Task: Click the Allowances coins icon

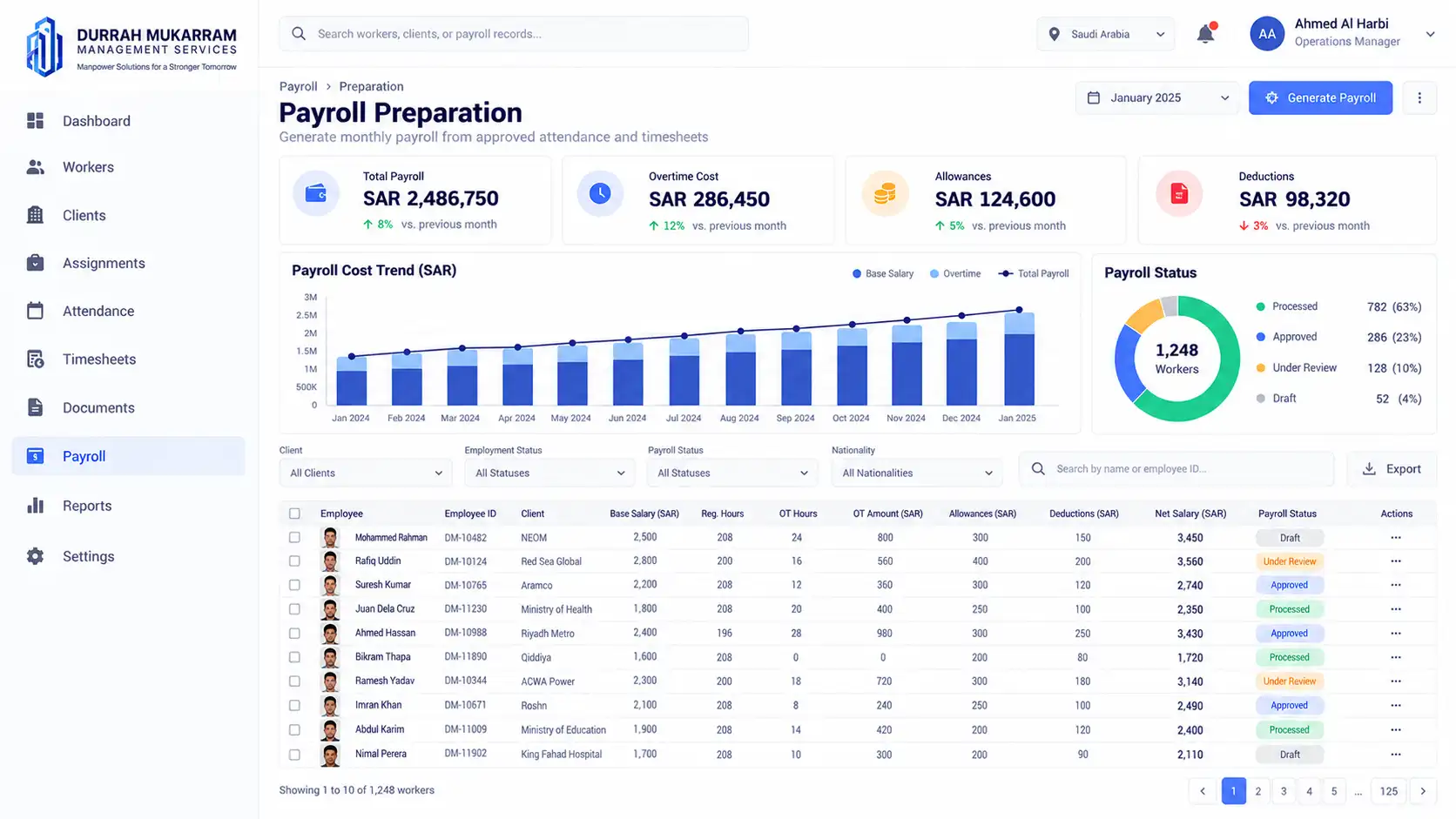Action: tap(885, 193)
